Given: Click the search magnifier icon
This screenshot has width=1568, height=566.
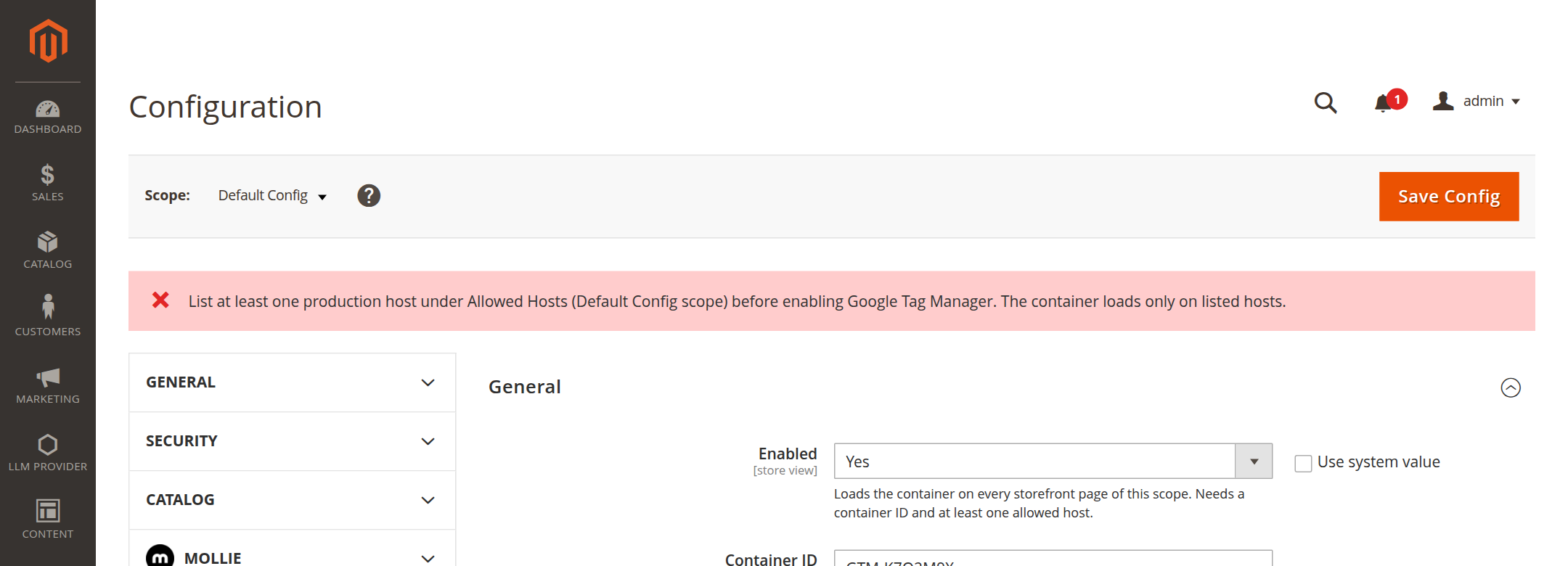Looking at the screenshot, I should tap(1326, 102).
